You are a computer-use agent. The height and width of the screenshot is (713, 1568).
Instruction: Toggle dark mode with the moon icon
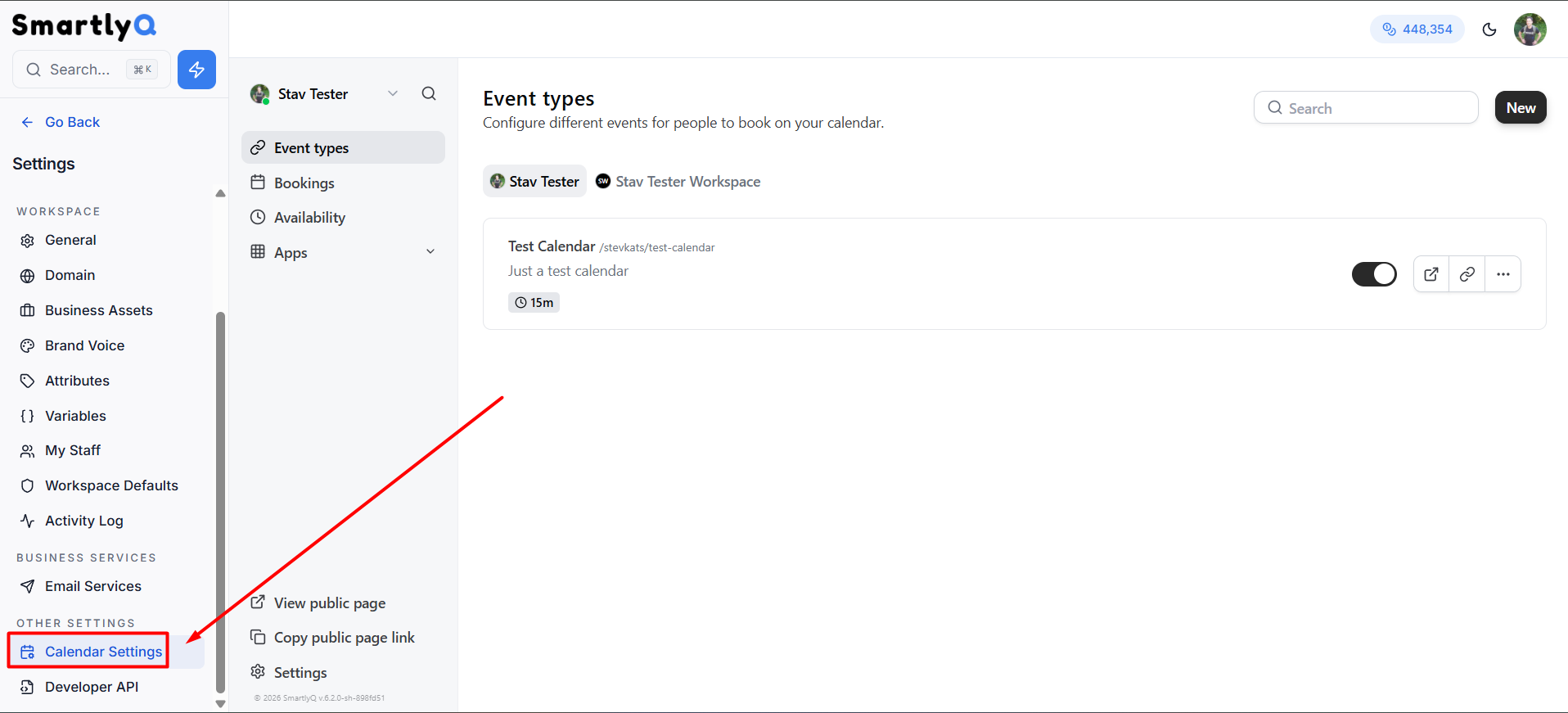click(1489, 29)
